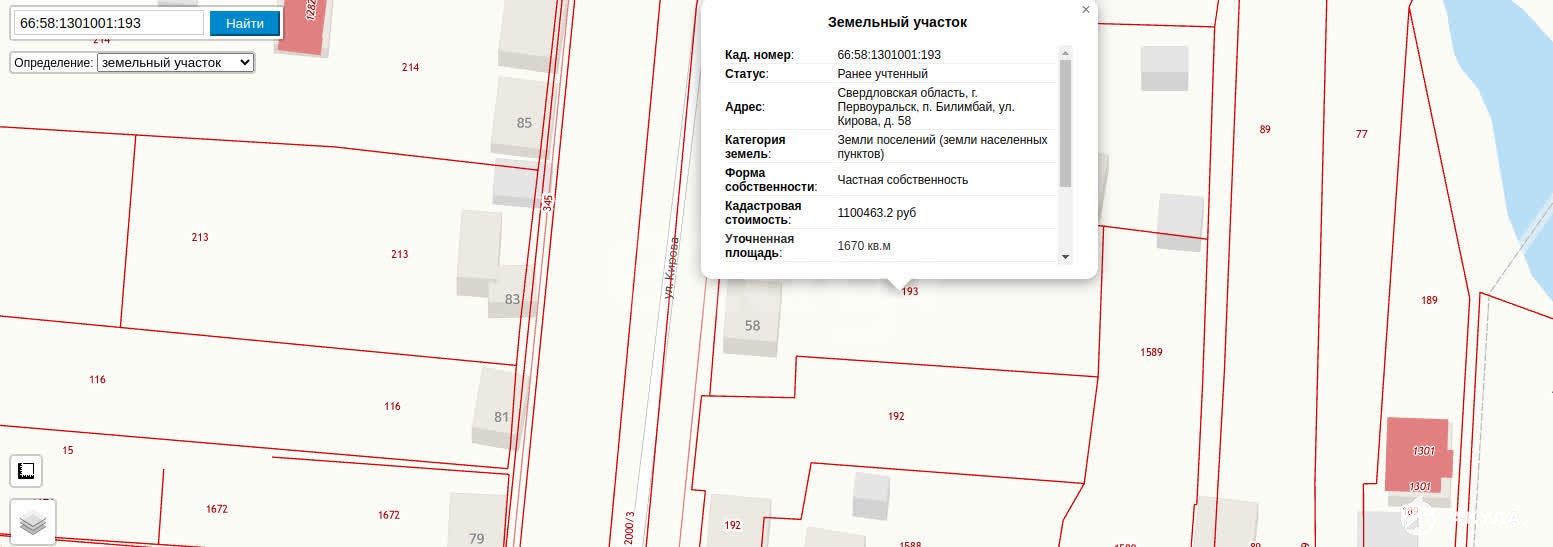The height and width of the screenshot is (547, 1553).
Task: Close the Земельный участок info popup
Action: coord(1086,10)
